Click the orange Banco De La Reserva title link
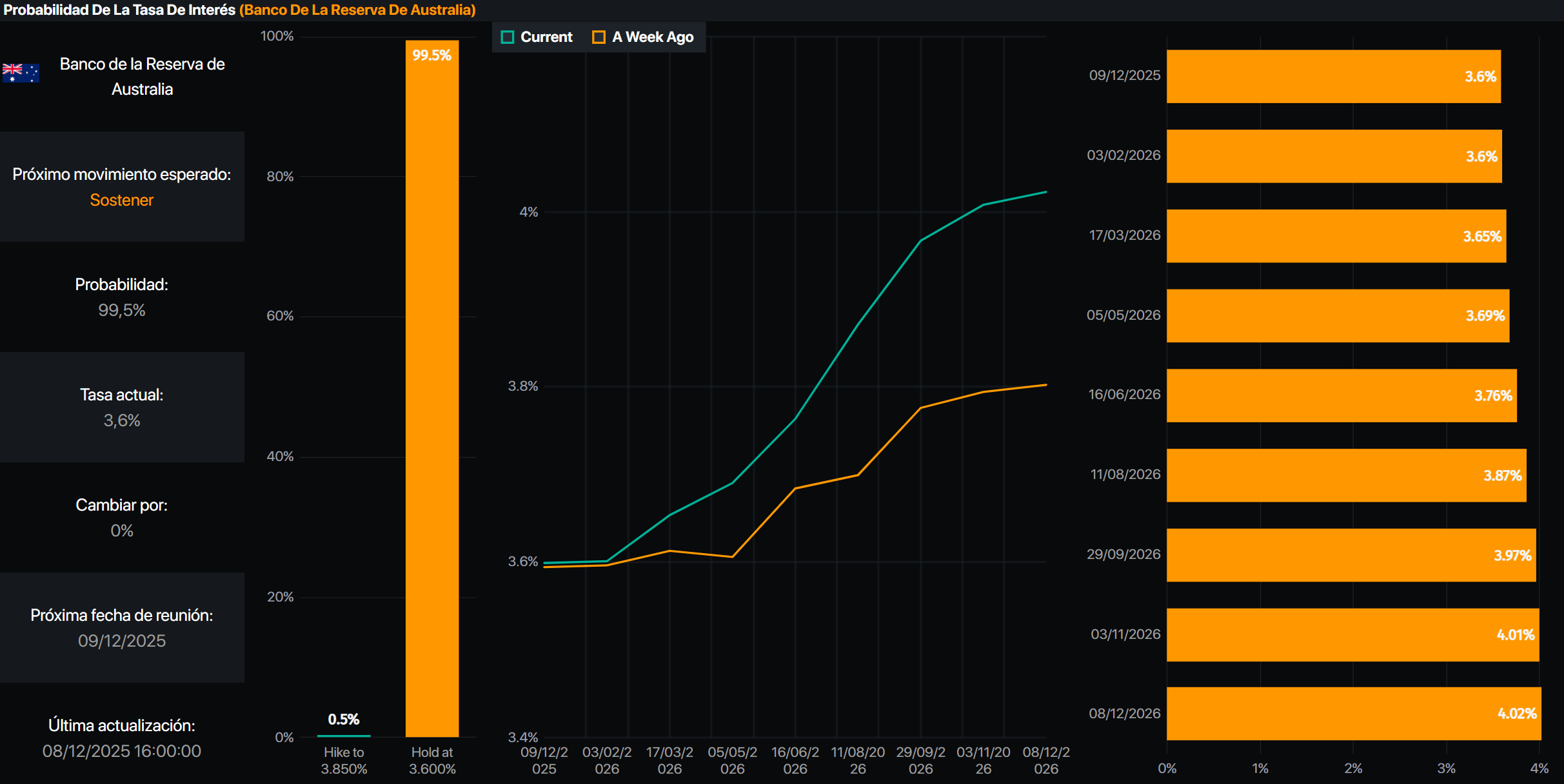This screenshot has width=1564, height=784. point(357,10)
